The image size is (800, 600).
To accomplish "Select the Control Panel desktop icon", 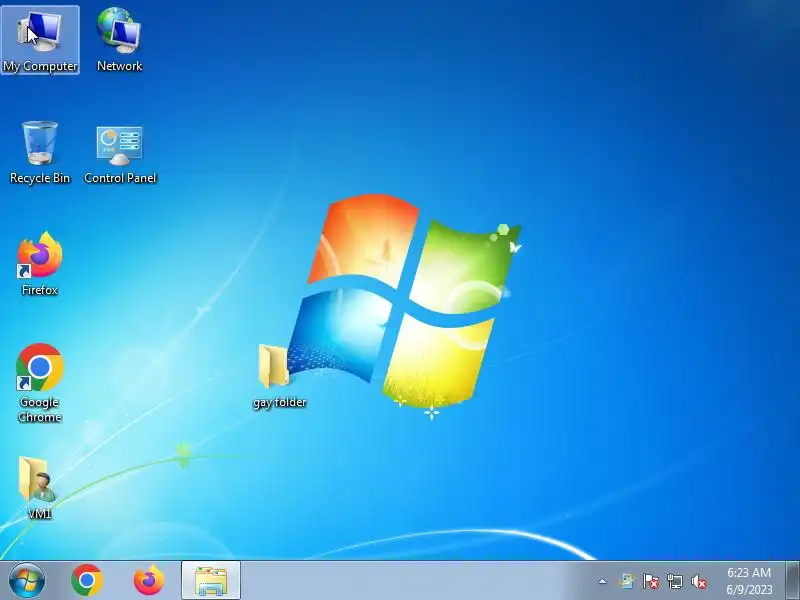I will click(x=120, y=155).
